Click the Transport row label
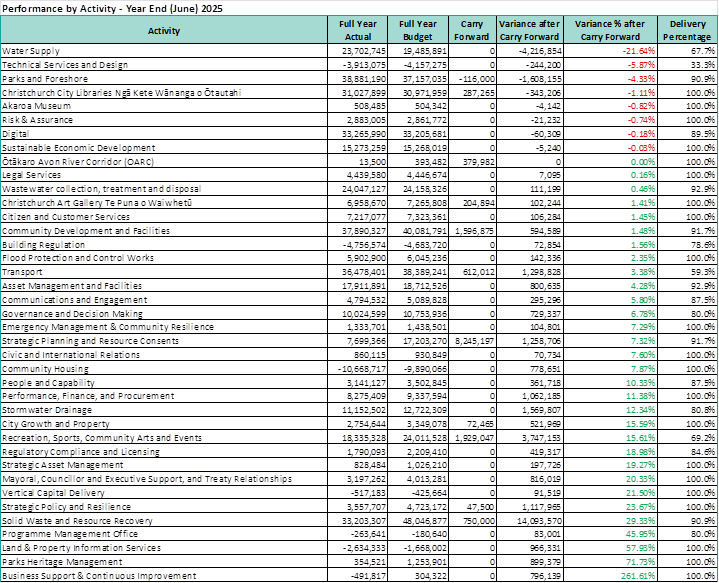This screenshot has height=583, width=719. click(22, 271)
